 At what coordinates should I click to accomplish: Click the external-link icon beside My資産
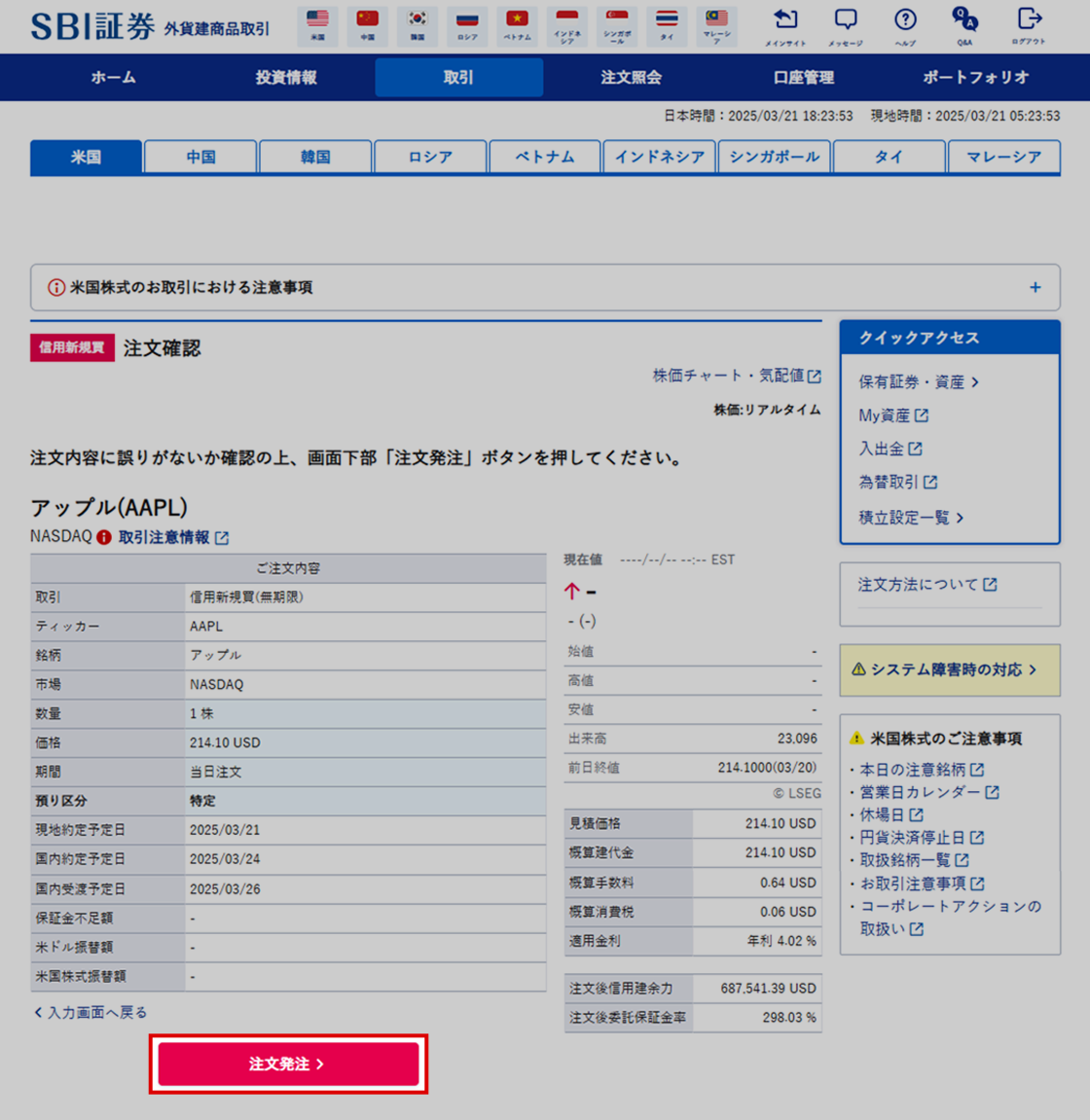click(922, 415)
